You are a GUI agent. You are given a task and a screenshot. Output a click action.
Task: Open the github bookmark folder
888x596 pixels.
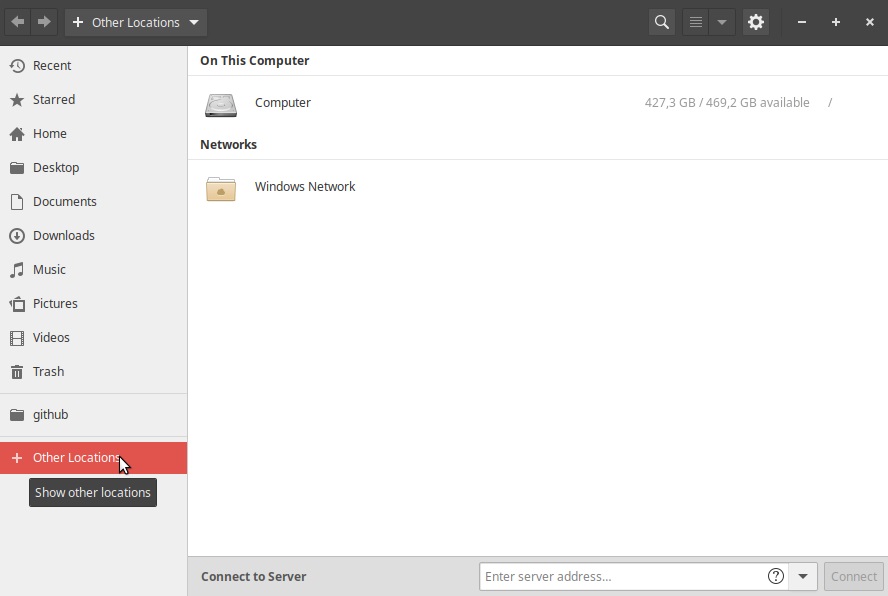tap(50, 415)
